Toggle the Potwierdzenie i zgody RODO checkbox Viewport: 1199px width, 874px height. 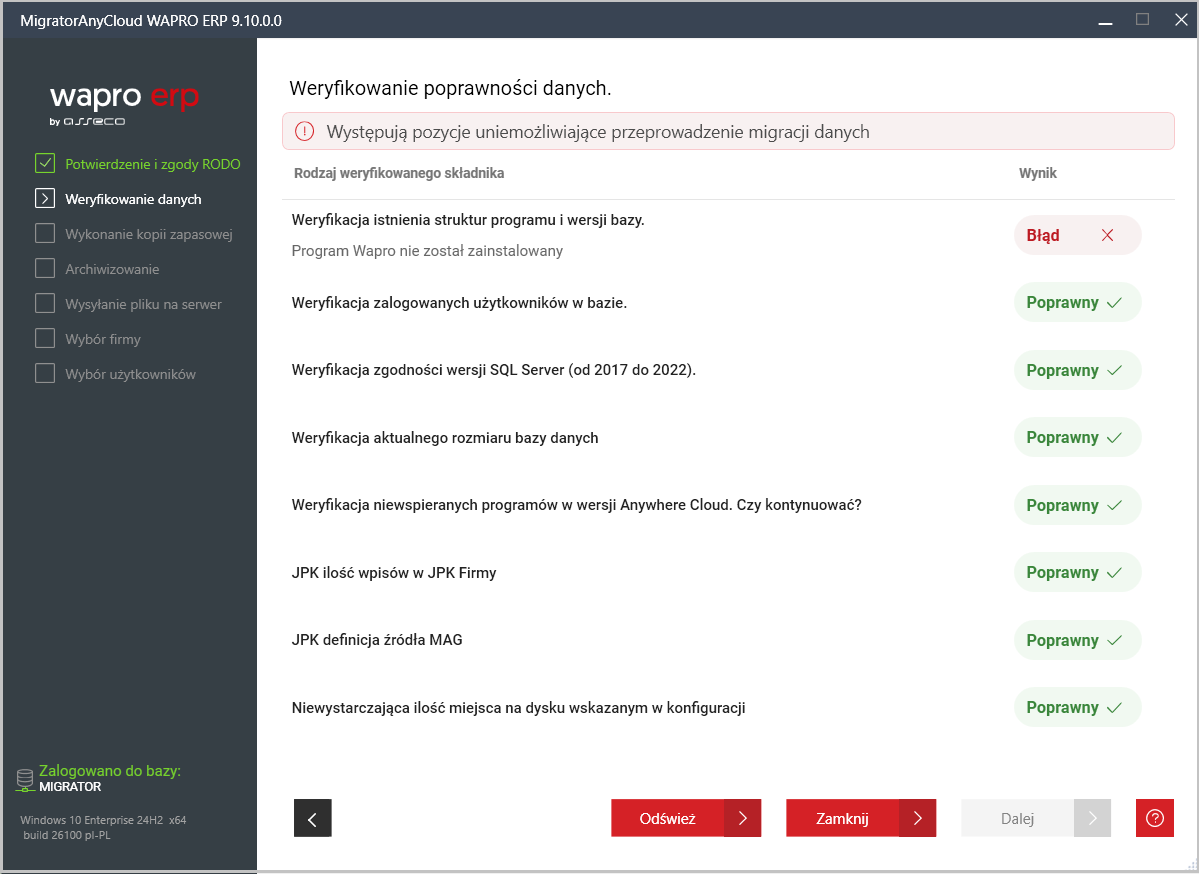(45, 164)
